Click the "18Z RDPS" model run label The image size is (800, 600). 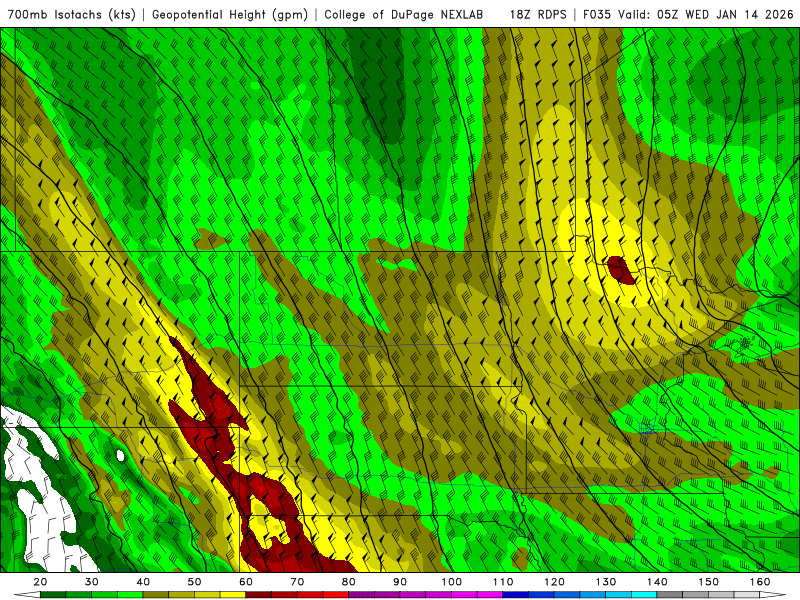pyautogui.click(x=538, y=14)
